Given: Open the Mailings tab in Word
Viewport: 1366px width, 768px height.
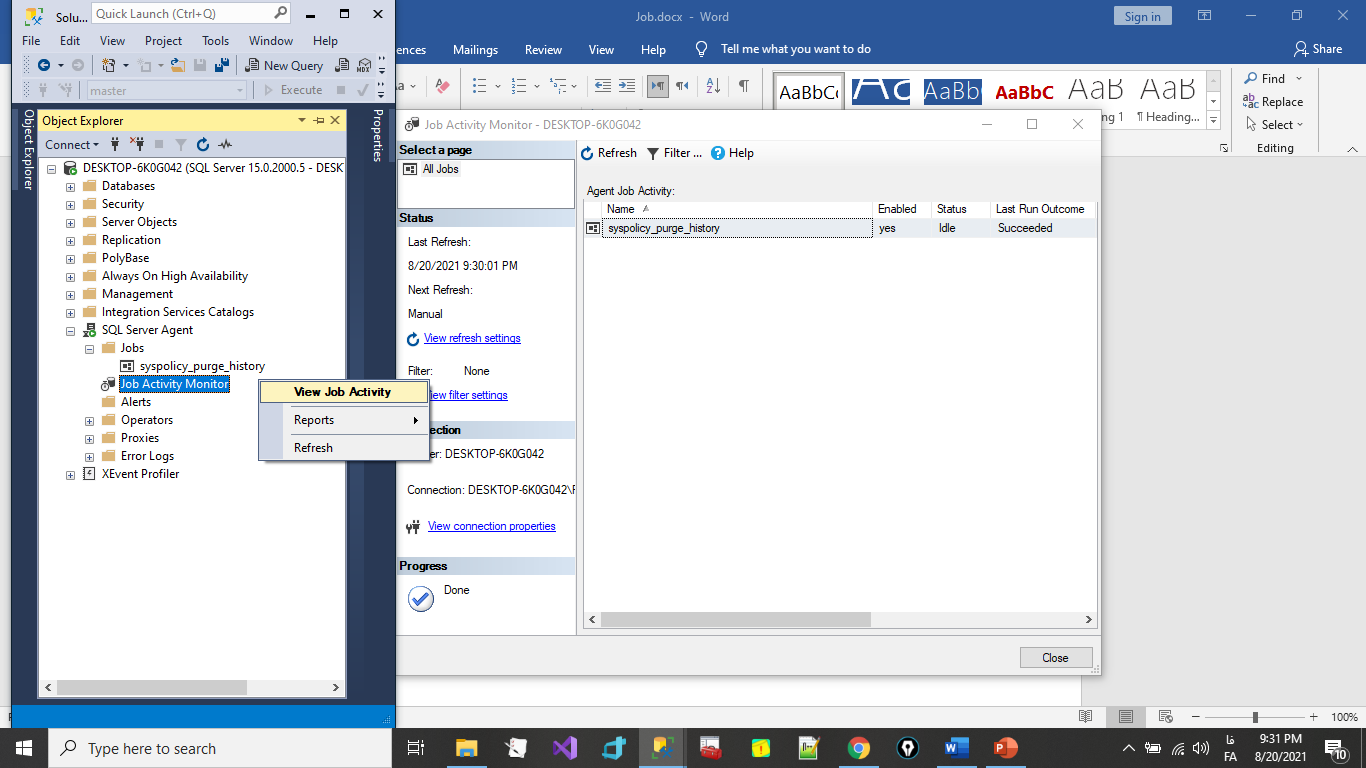Looking at the screenshot, I should 475,49.
